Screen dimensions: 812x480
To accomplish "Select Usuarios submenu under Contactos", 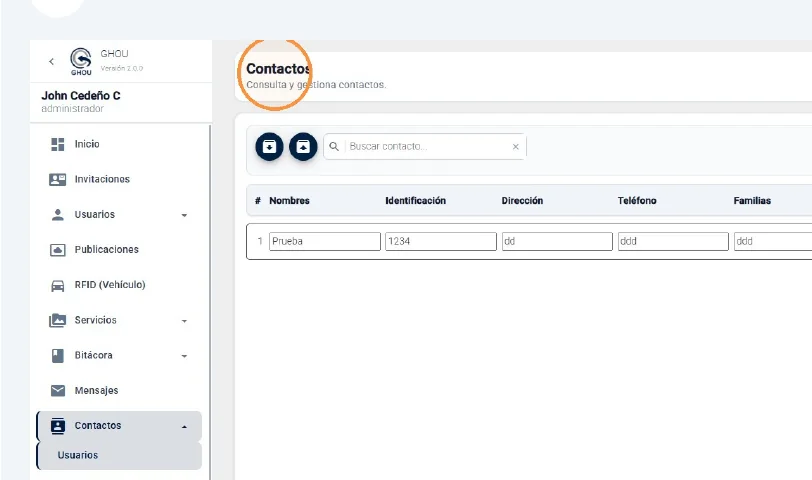I will pyautogui.click(x=119, y=456).
